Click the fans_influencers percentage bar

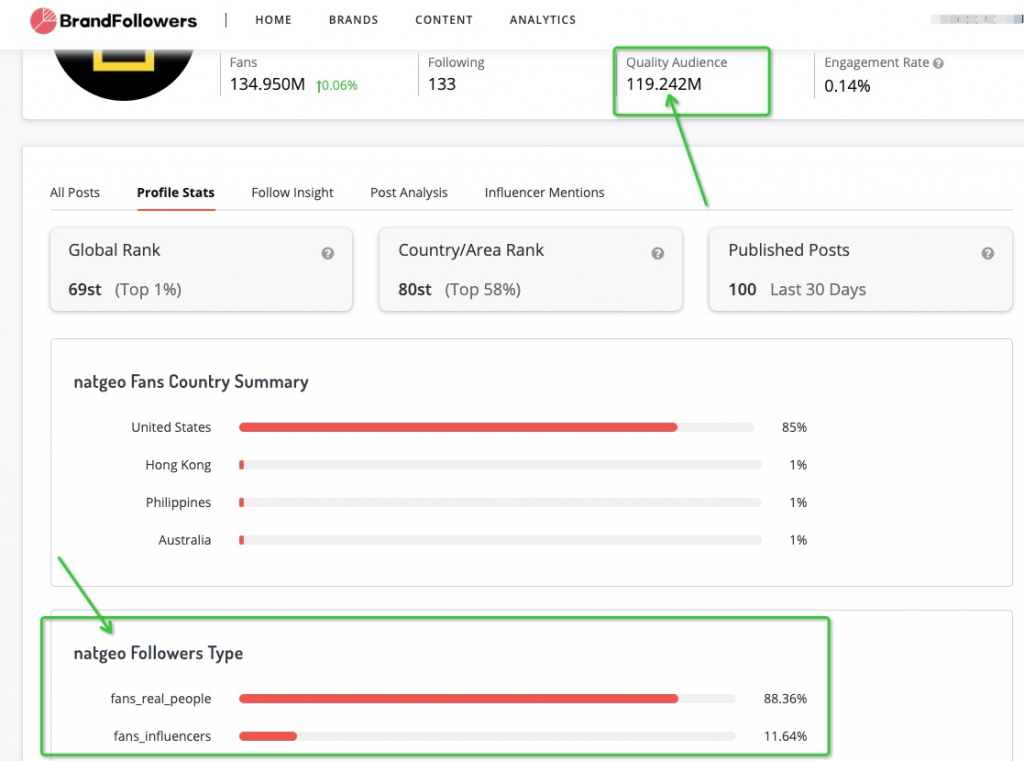pyautogui.click(x=487, y=736)
